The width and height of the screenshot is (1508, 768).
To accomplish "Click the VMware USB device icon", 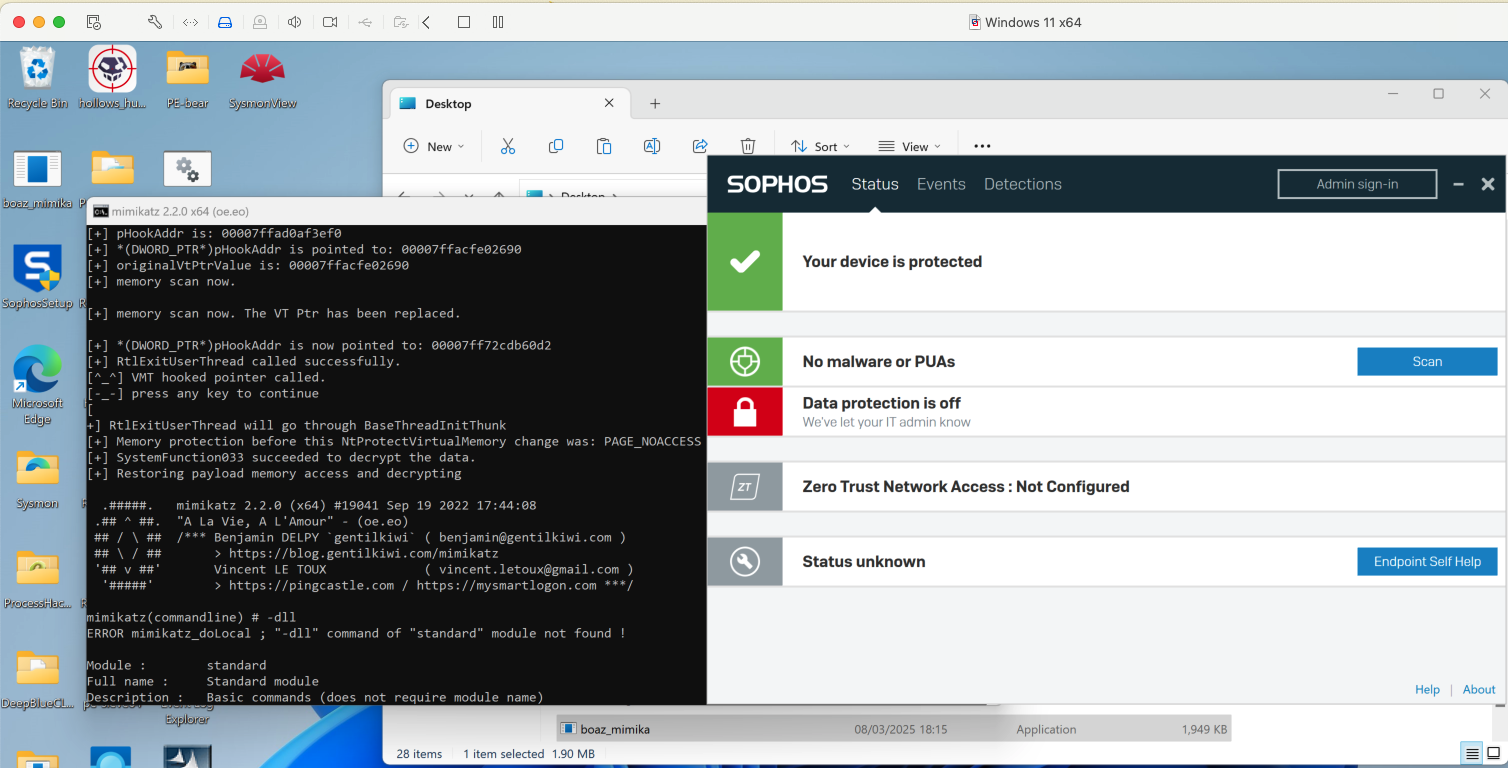I will (x=365, y=22).
